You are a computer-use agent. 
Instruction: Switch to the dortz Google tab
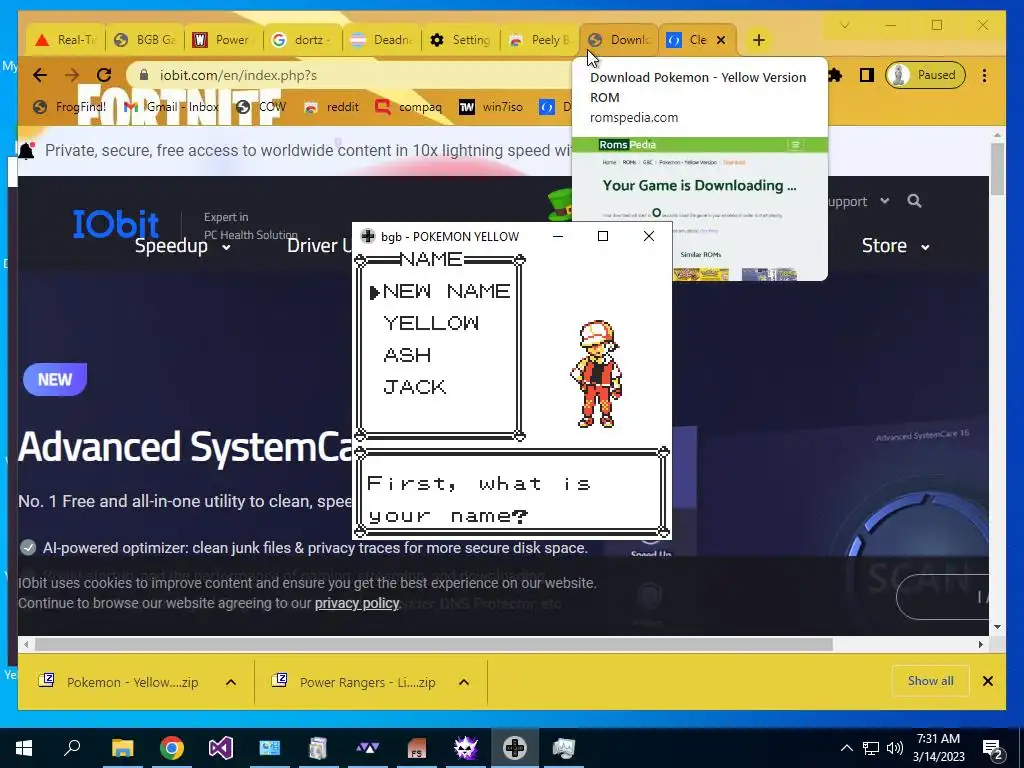[303, 40]
